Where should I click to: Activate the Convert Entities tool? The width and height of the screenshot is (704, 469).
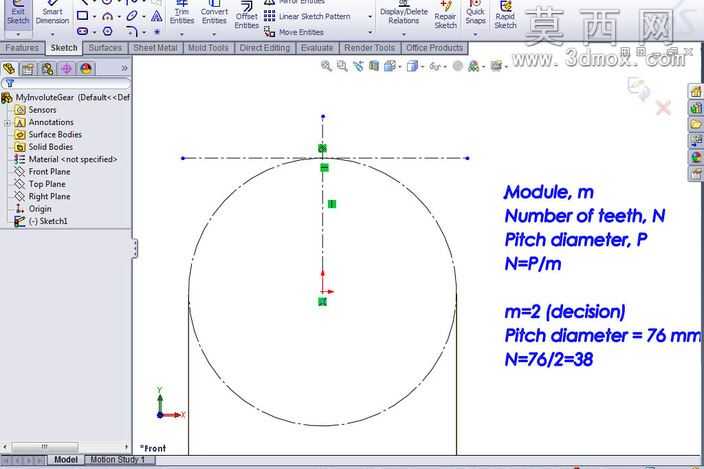coord(214,13)
